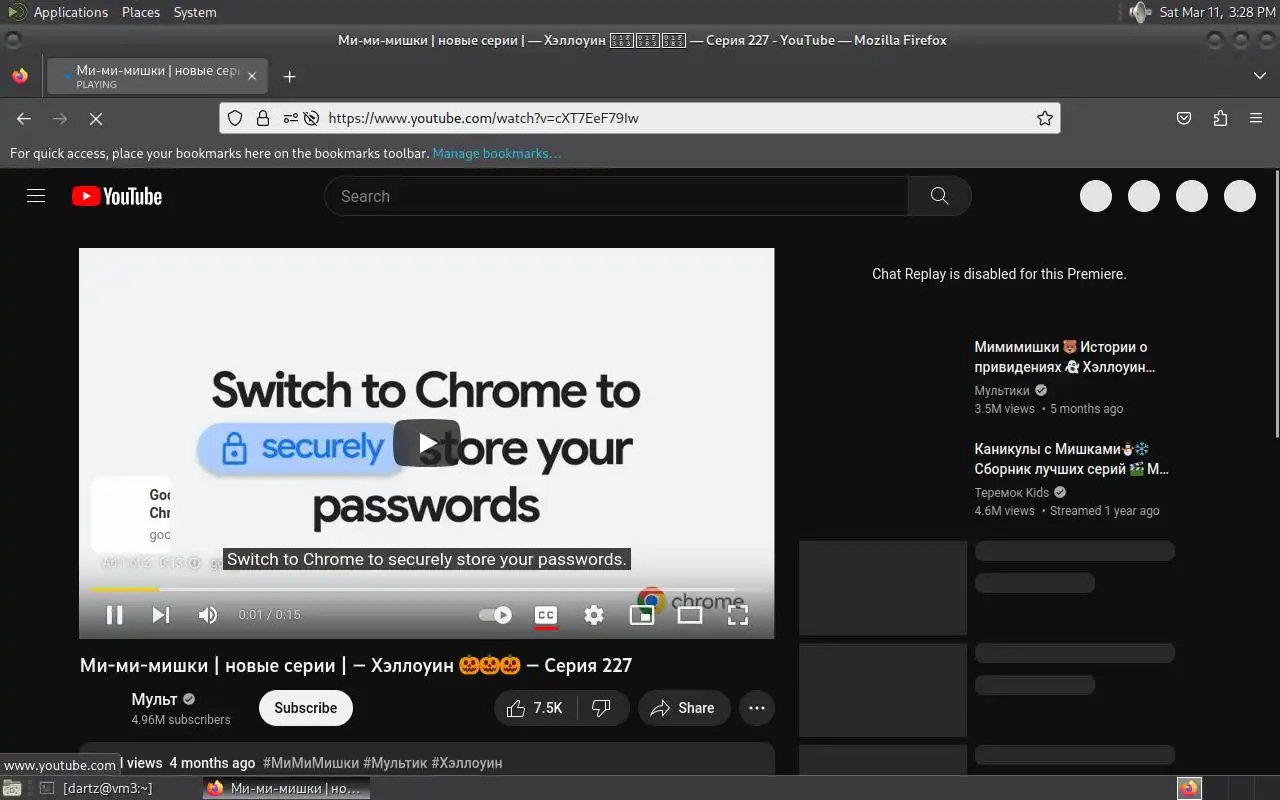Expand the video description box
Viewport: 1280px width, 800px height.
pyautogui.click(x=427, y=759)
